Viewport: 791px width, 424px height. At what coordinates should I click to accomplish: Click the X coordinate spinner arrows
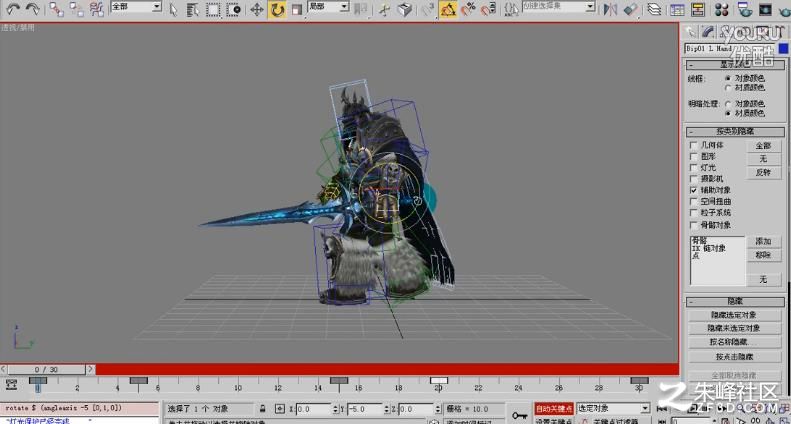(334, 408)
